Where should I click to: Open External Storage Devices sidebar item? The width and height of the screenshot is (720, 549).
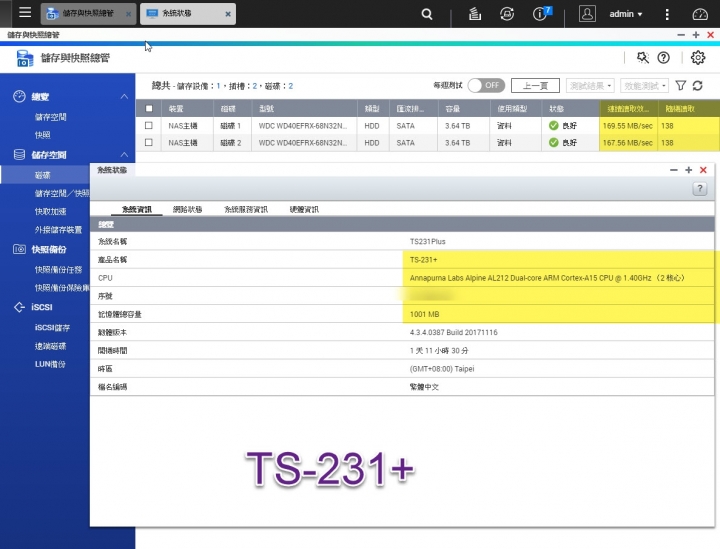coord(58,230)
